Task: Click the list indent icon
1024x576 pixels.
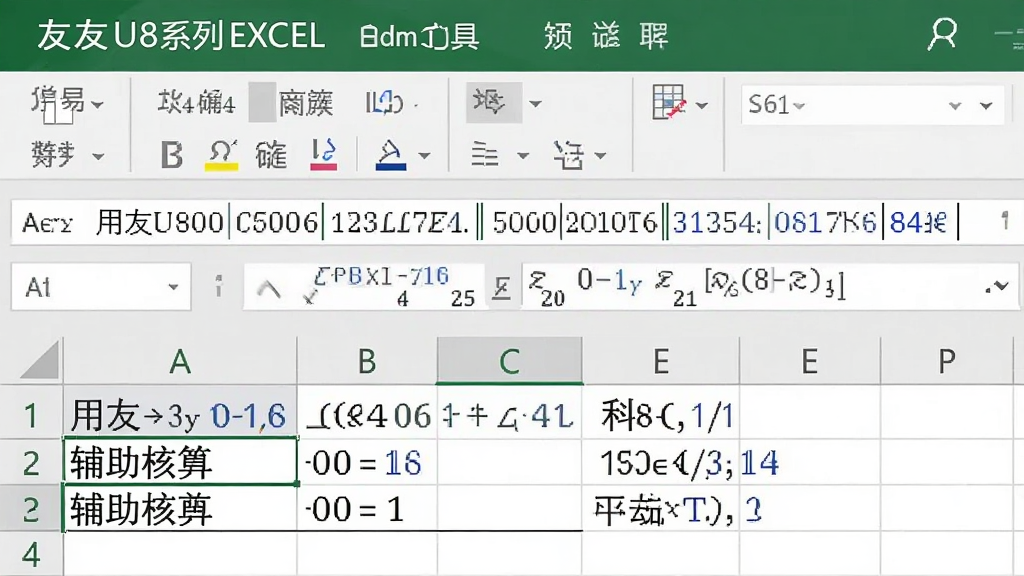Action: (568, 155)
